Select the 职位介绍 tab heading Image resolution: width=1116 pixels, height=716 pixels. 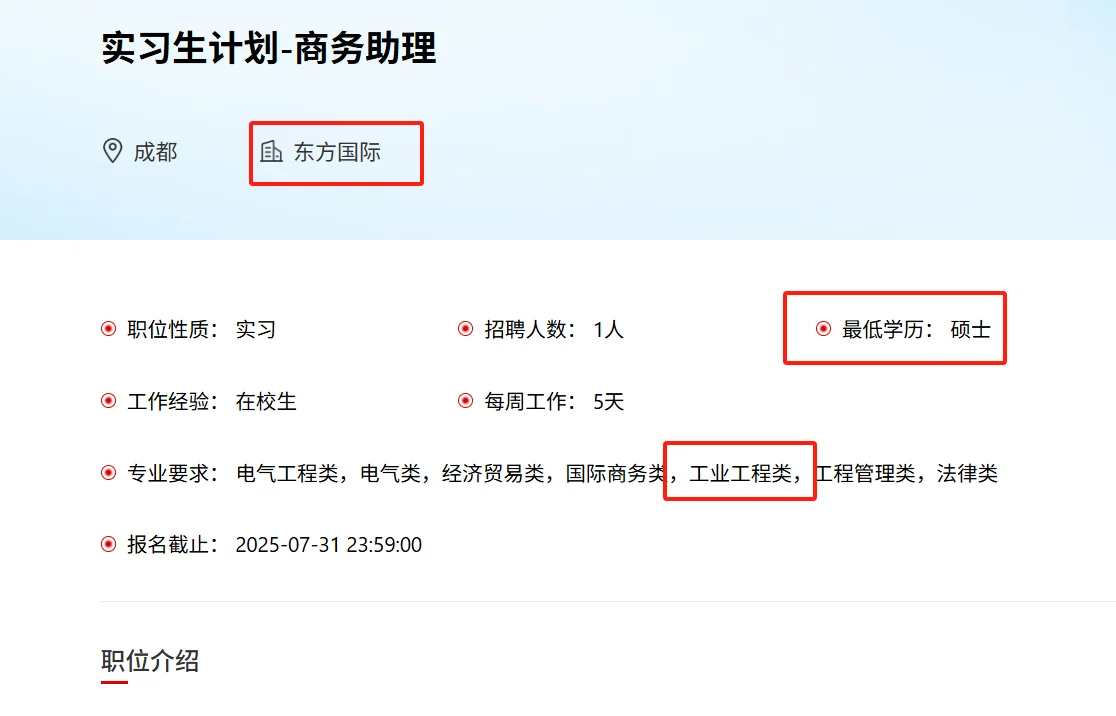point(149,661)
